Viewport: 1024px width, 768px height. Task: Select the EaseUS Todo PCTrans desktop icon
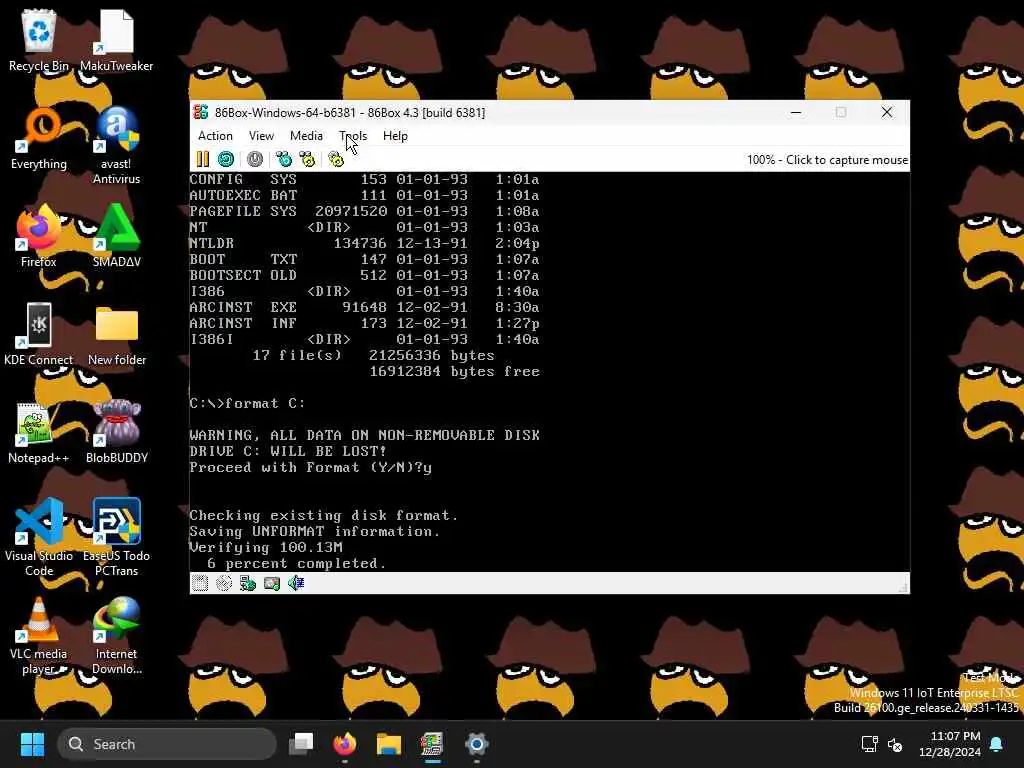tap(116, 537)
